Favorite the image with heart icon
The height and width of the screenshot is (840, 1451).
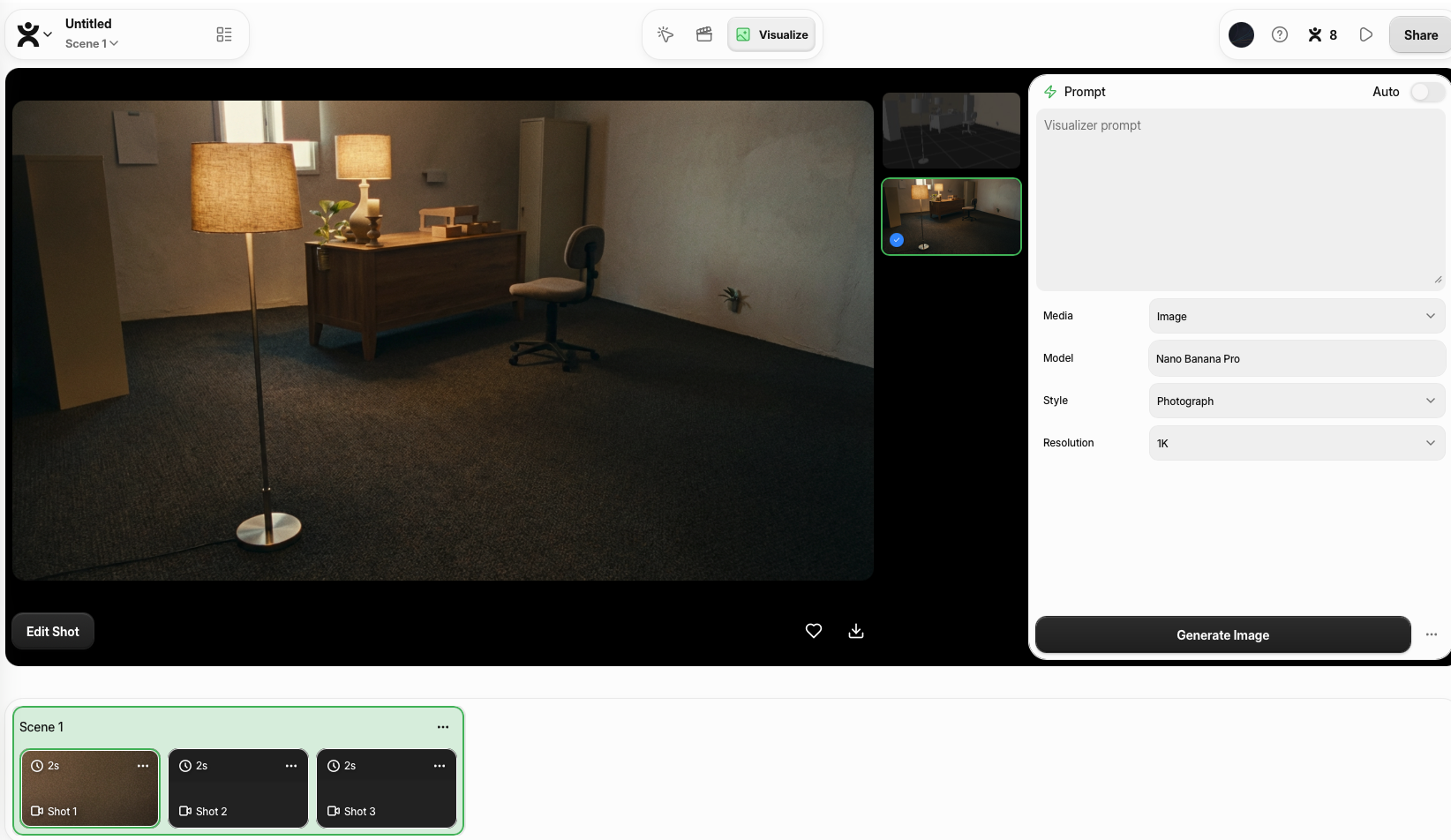coord(814,631)
